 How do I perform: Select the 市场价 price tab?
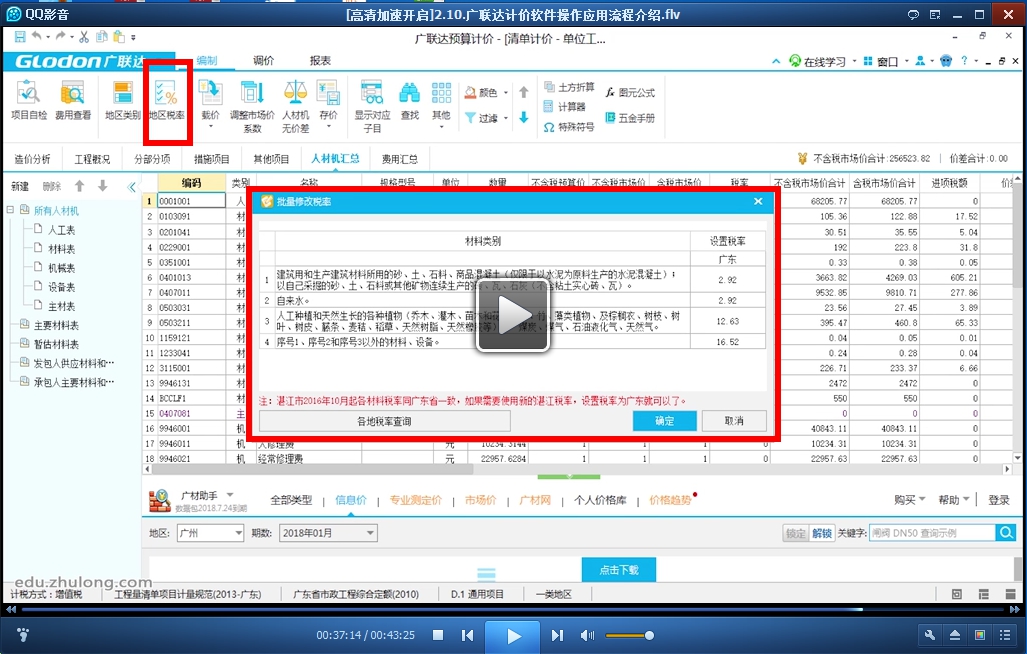(x=481, y=500)
